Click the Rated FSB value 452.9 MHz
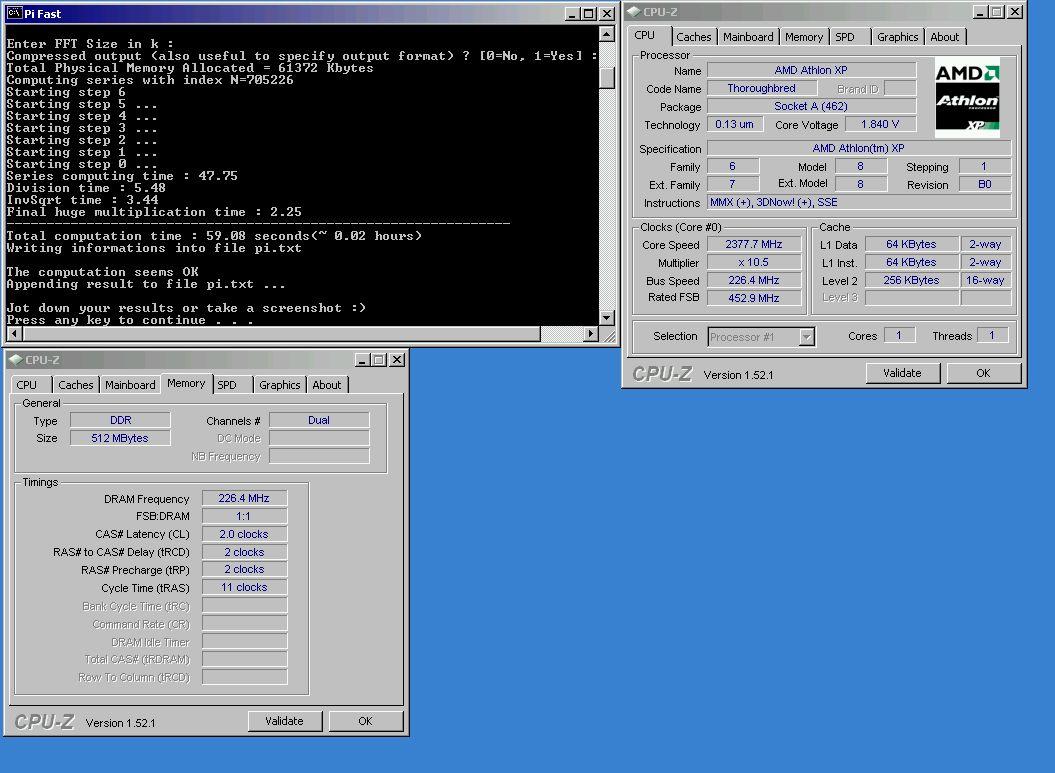 pos(754,297)
